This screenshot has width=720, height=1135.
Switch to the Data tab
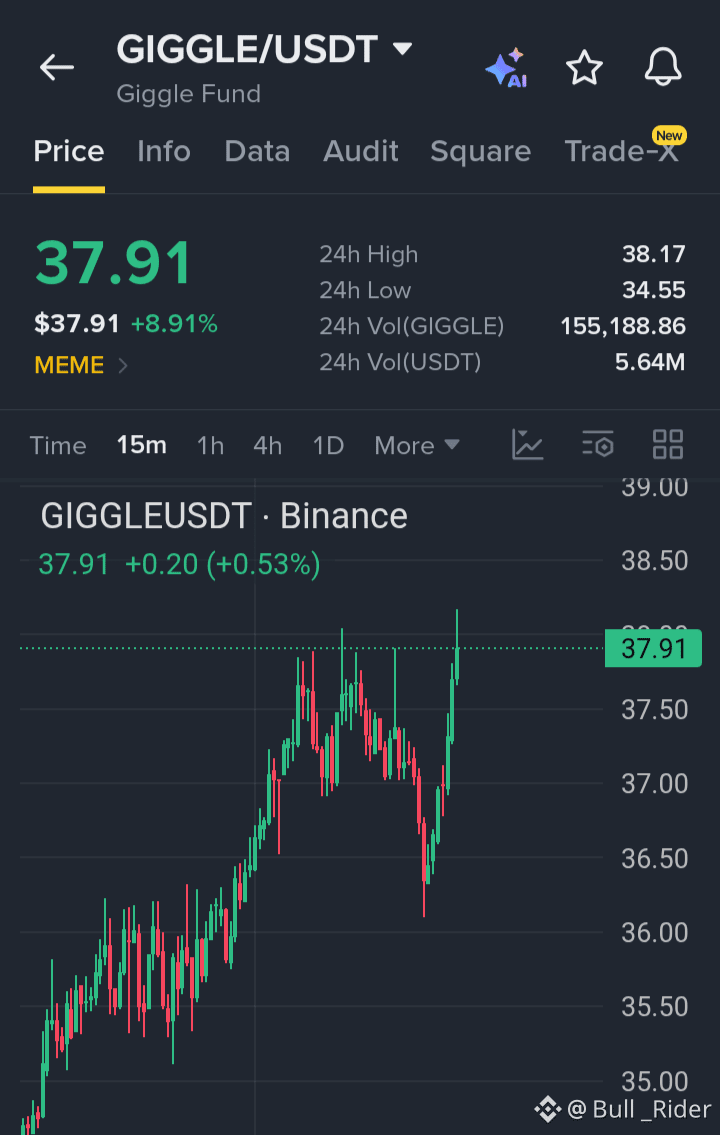(257, 152)
